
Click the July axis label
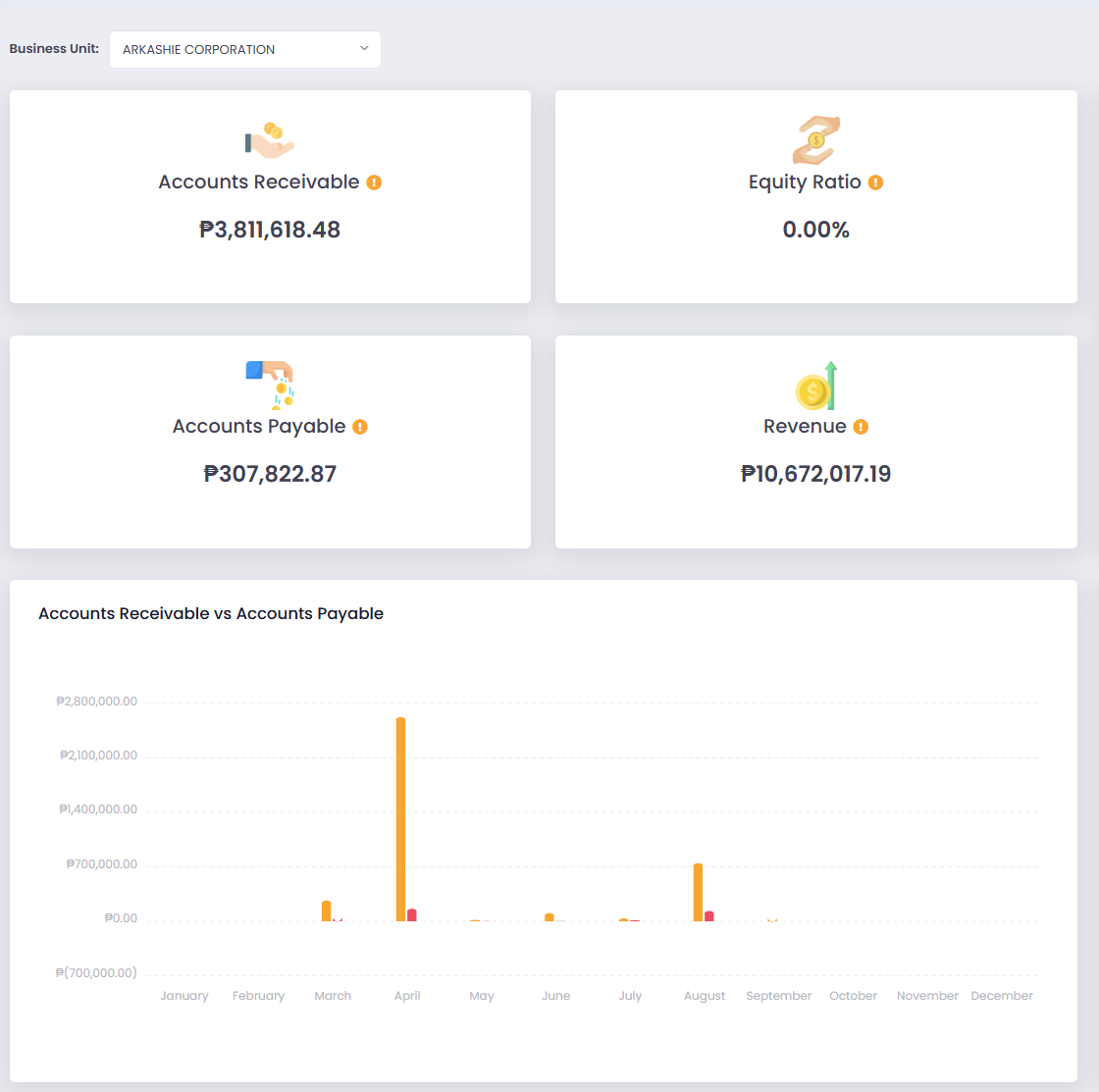pyautogui.click(x=630, y=996)
